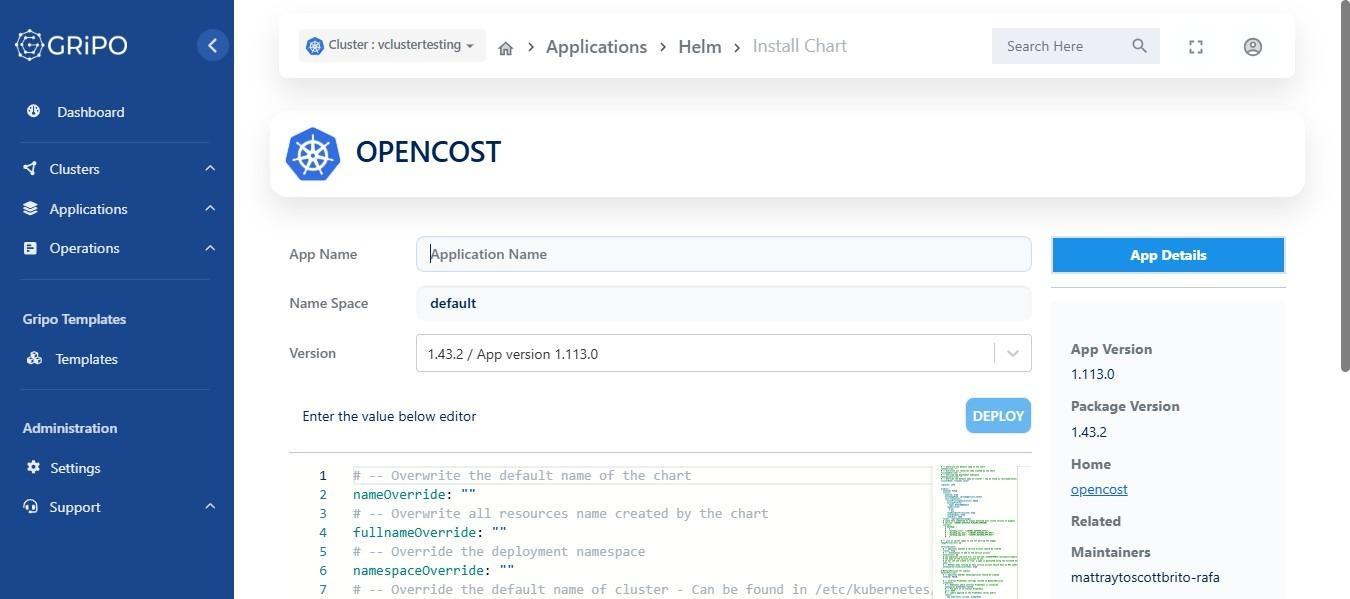Go to Helm in the breadcrumb
Image resolution: width=1350 pixels, height=599 pixels.
[700, 46]
